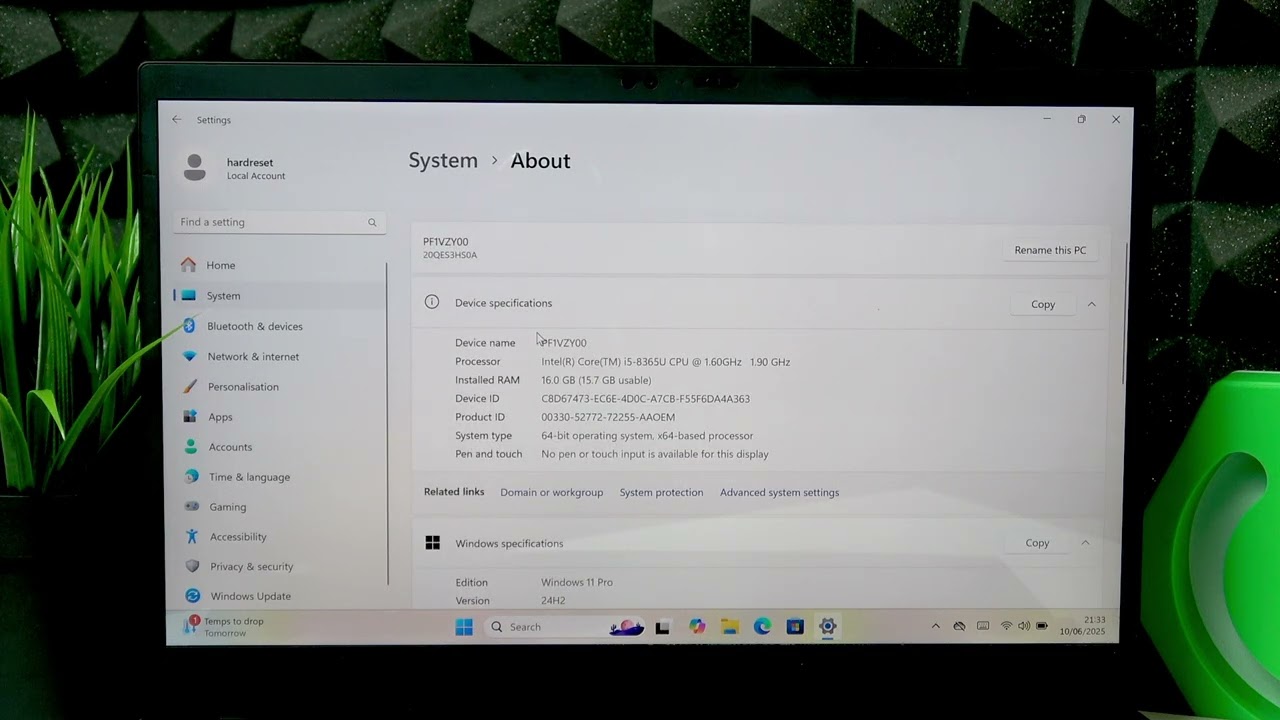Viewport: 1280px width, 720px height.
Task: Click the Network diamond icon in sidebar
Action: click(189, 356)
